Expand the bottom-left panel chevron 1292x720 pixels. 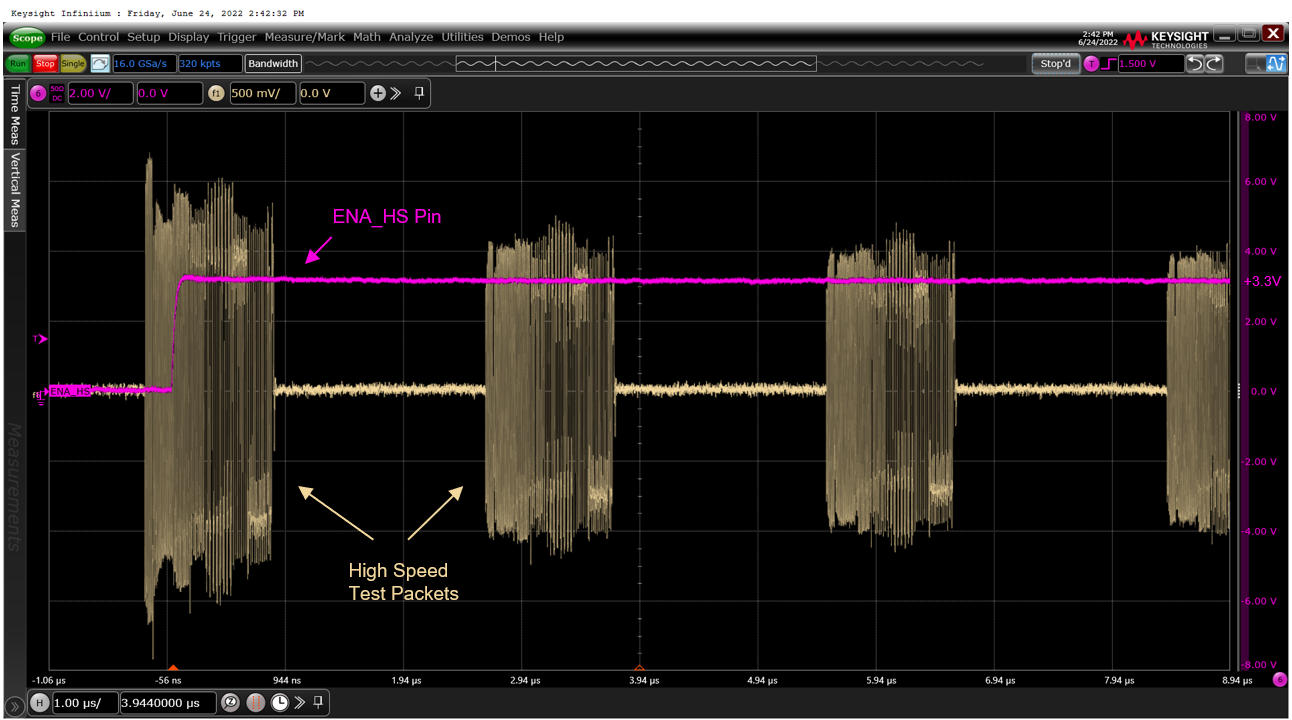point(14,706)
